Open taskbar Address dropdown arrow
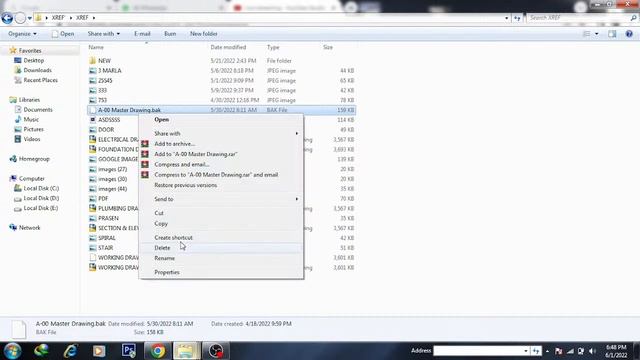The height and width of the screenshot is (360, 640). (526, 351)
